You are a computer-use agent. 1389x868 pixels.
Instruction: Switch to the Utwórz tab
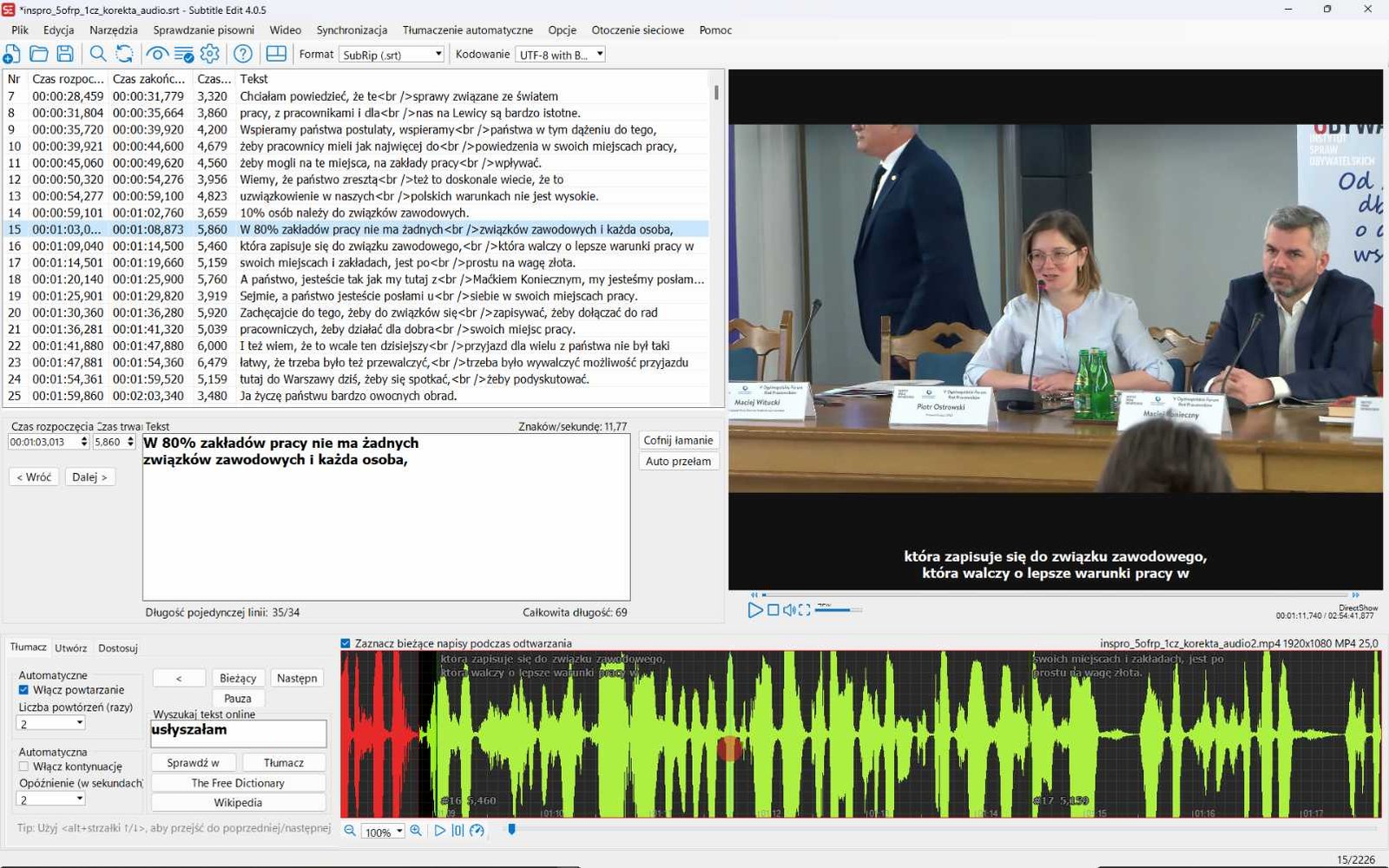point(70,648)
